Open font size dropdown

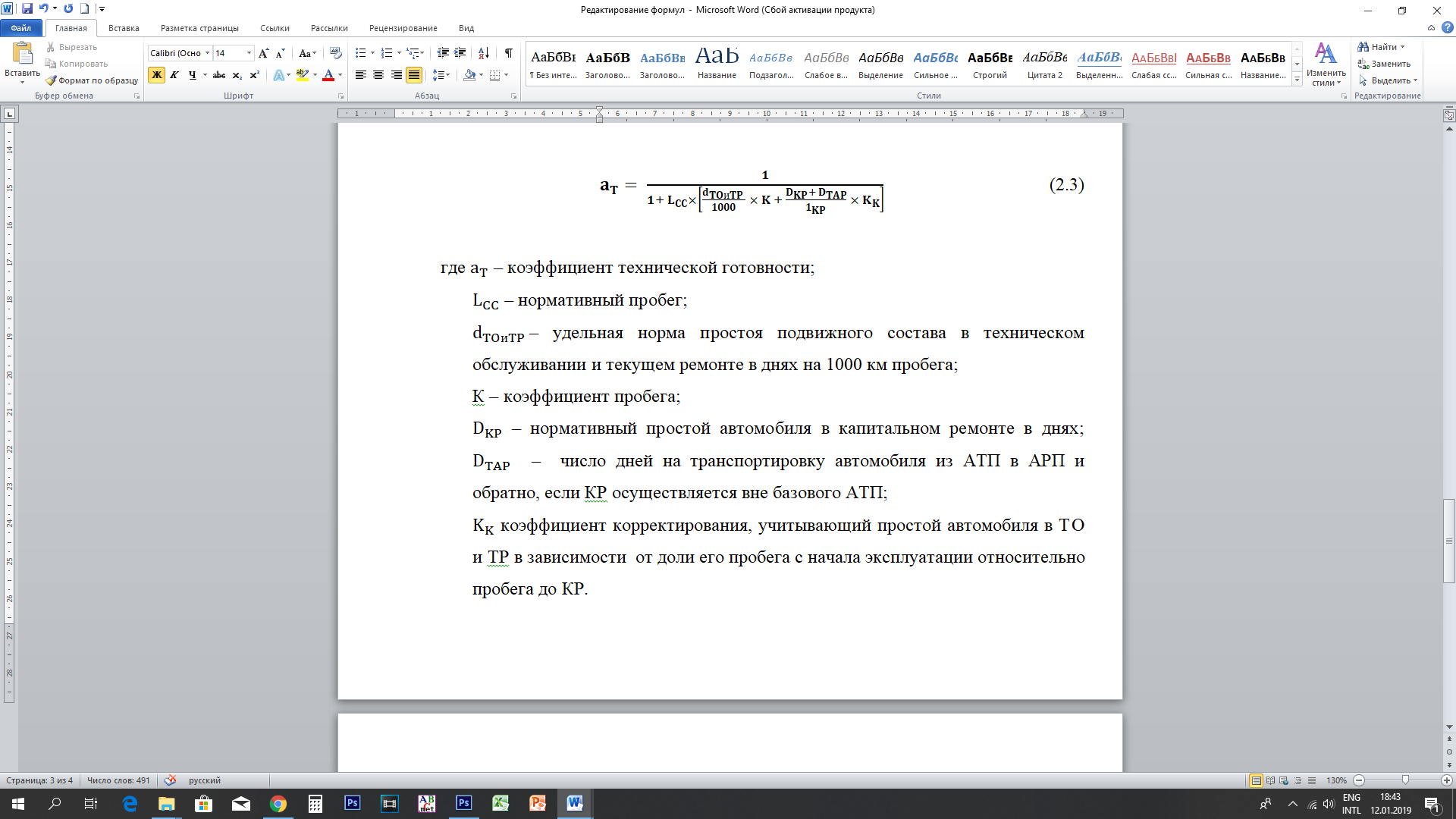point(249,53)
